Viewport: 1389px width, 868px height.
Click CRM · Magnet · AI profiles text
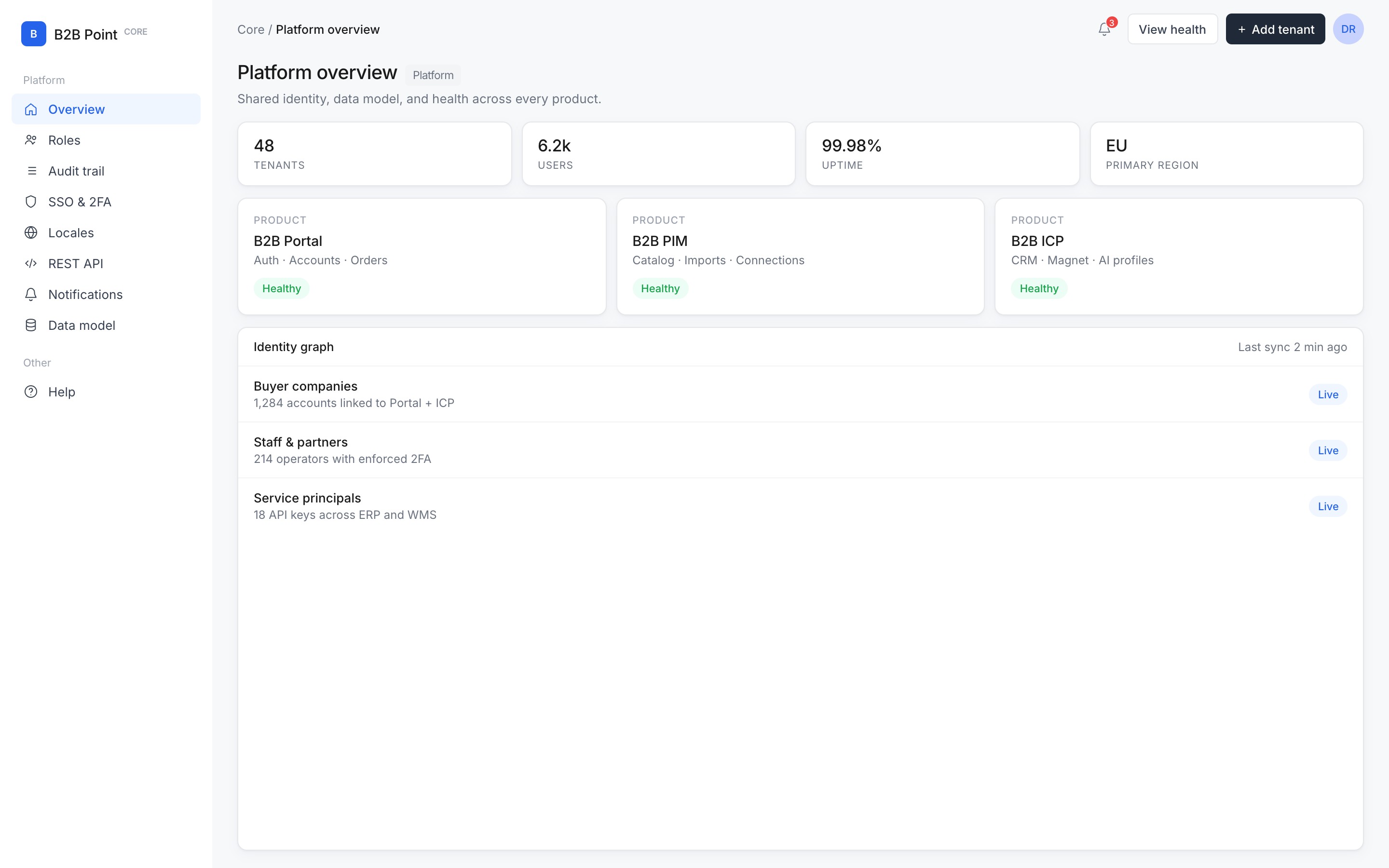coord(1082,260)
